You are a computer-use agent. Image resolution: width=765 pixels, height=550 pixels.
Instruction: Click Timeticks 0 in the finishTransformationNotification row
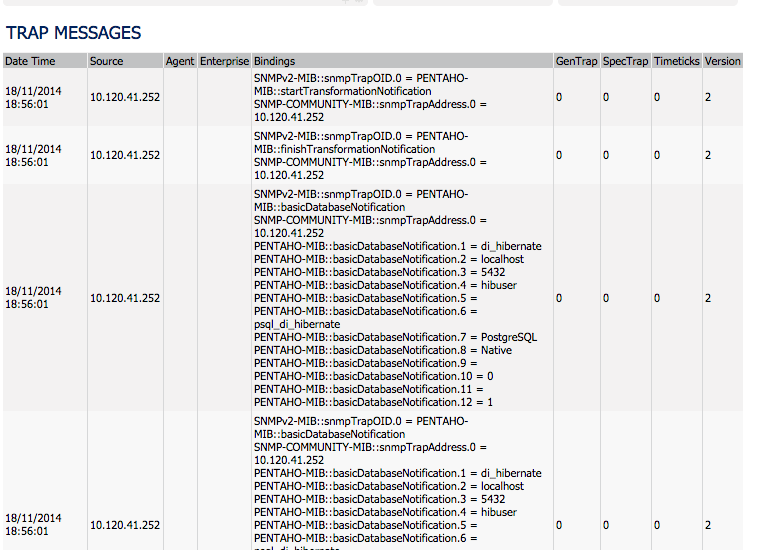tap(657, 155)
